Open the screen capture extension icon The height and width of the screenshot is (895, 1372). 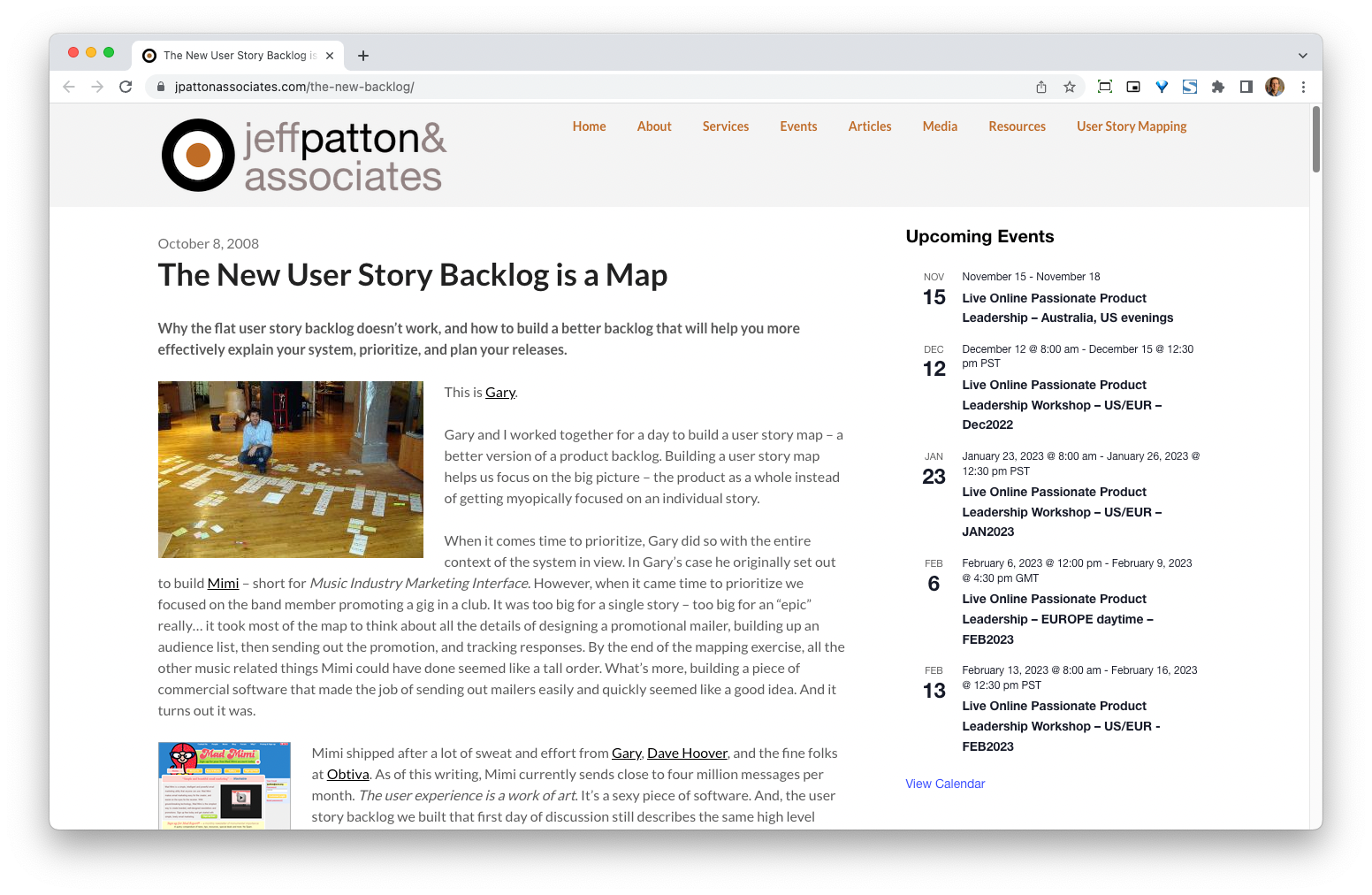(x=1104, y=87)
